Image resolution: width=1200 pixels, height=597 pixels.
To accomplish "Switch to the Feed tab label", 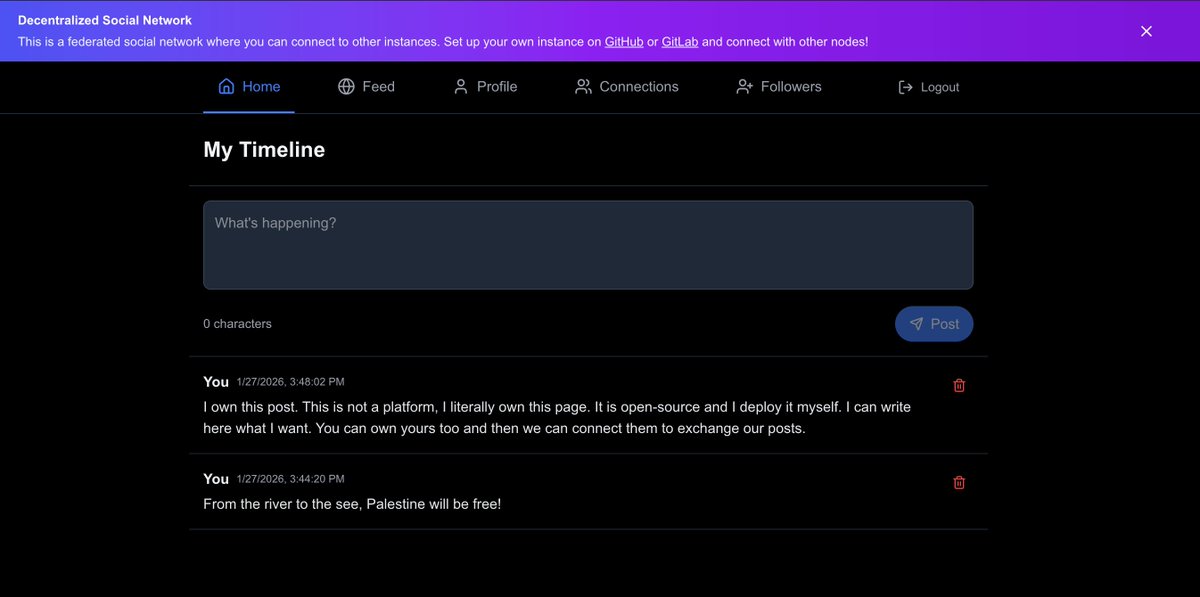I will 378,86.
